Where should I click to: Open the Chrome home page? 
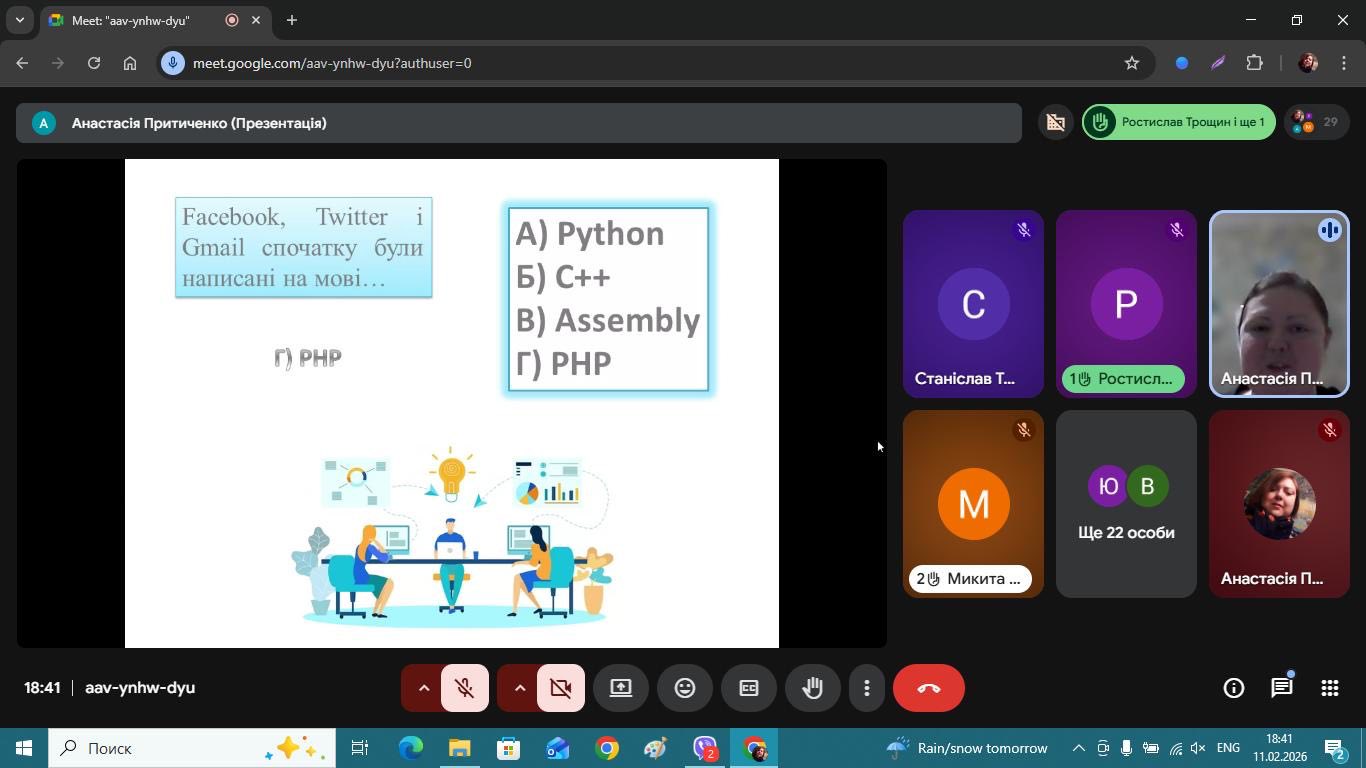[x=130, y=63]
